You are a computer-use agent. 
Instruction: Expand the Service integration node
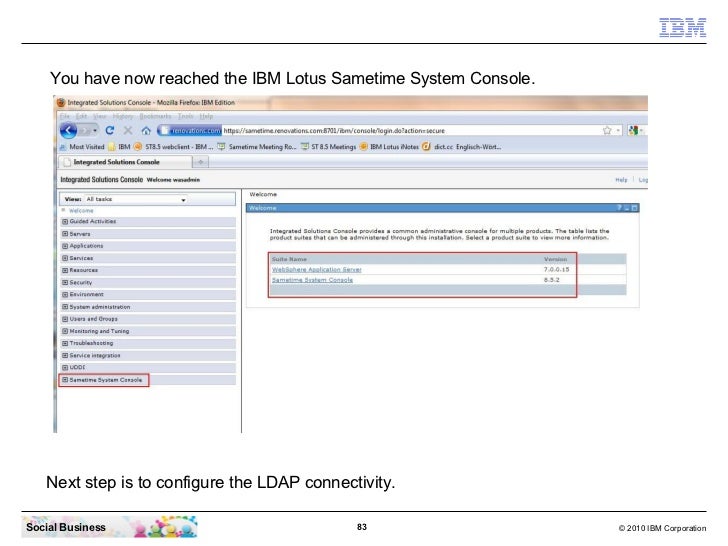(65, 355)
